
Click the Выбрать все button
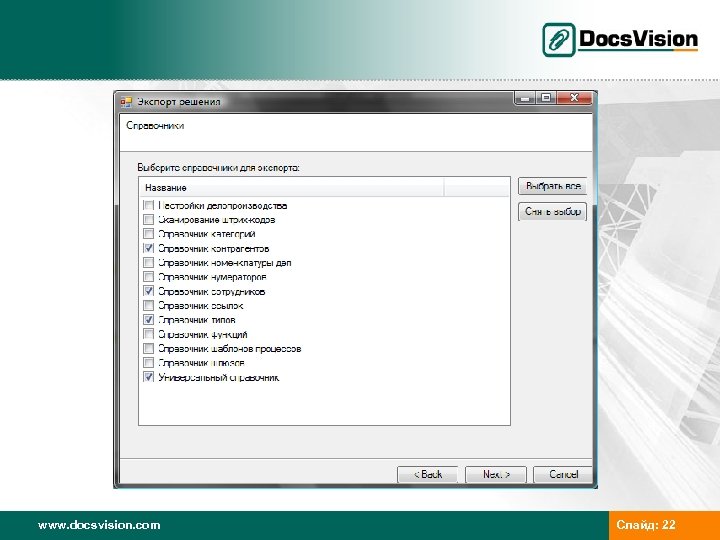pyautogui.click(x=553, y=186)
